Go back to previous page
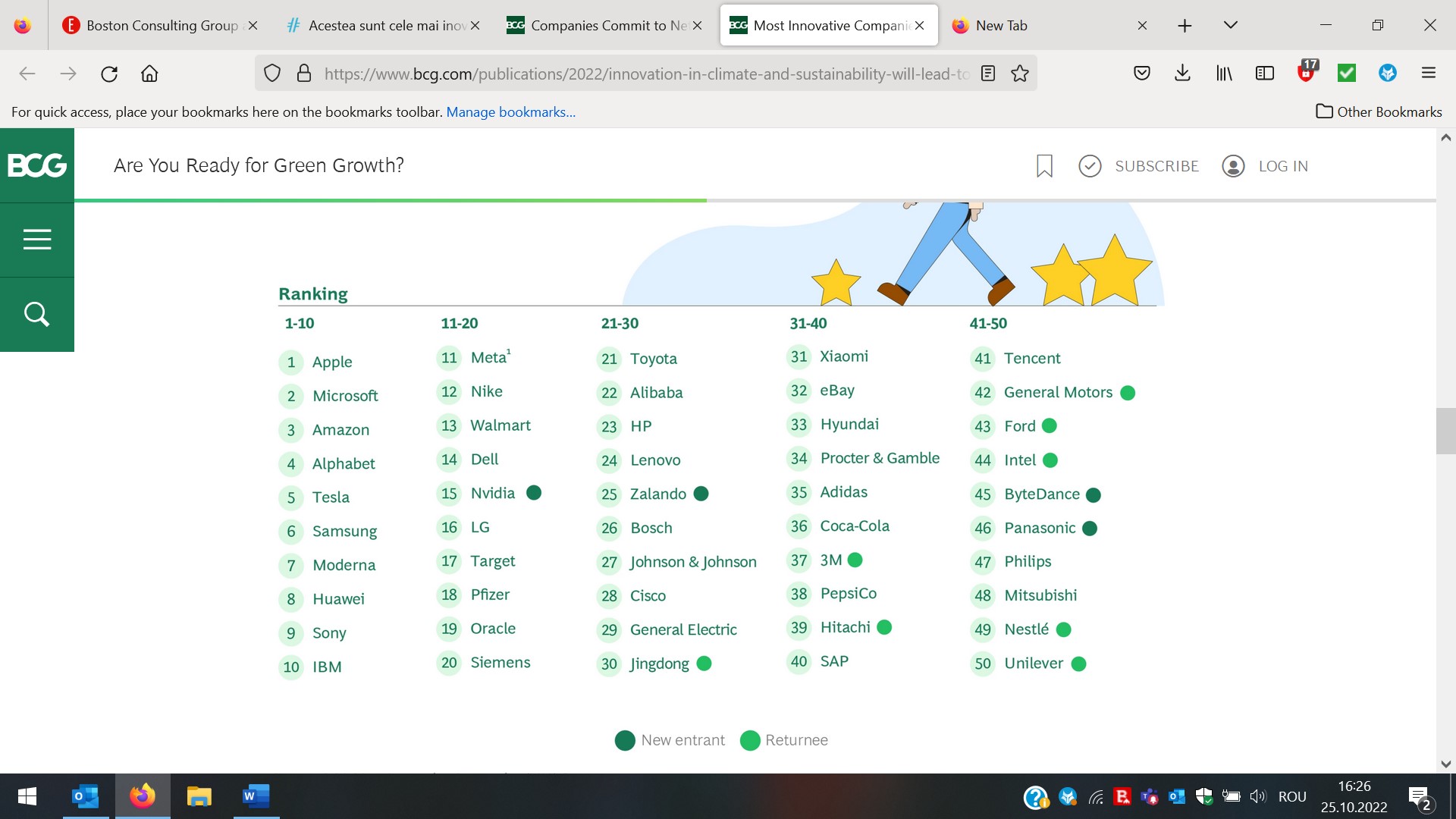Viewport: 1456px width, 819px height. tap(27, 74)
